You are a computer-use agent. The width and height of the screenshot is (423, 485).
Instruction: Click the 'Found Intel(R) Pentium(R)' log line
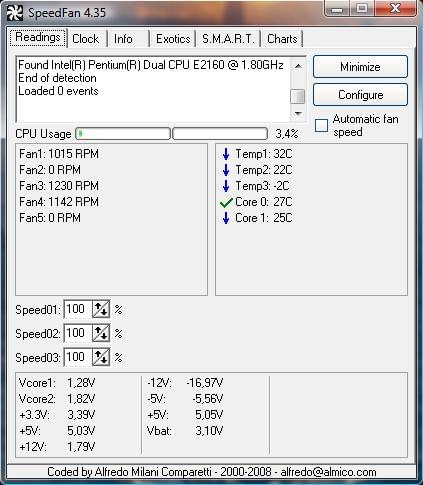pyautogui.click(x=151, y=65)
